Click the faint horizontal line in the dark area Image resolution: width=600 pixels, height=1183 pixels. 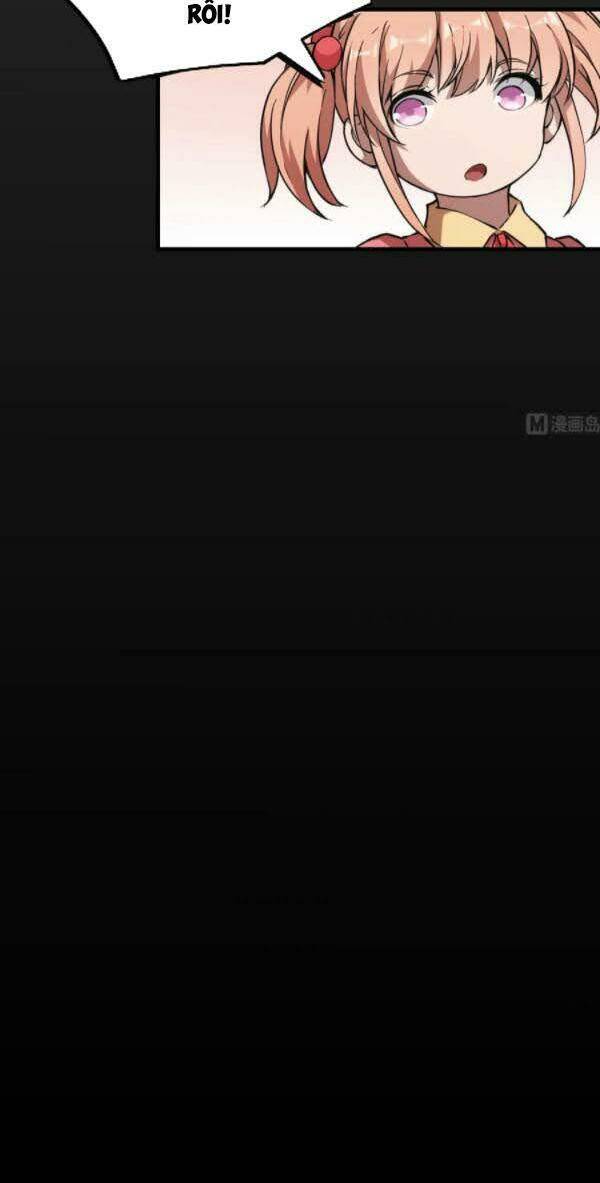point(359,653)
